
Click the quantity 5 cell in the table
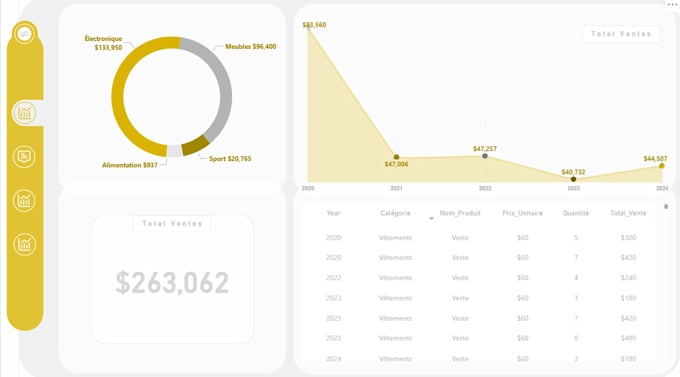coord(576,238)
